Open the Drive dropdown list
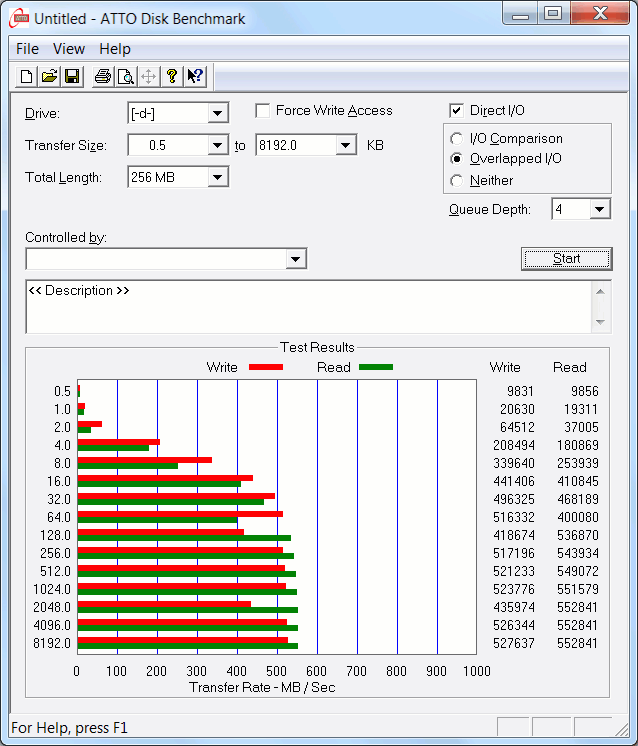This screenshot has height=746, width=638. [218, 113]
